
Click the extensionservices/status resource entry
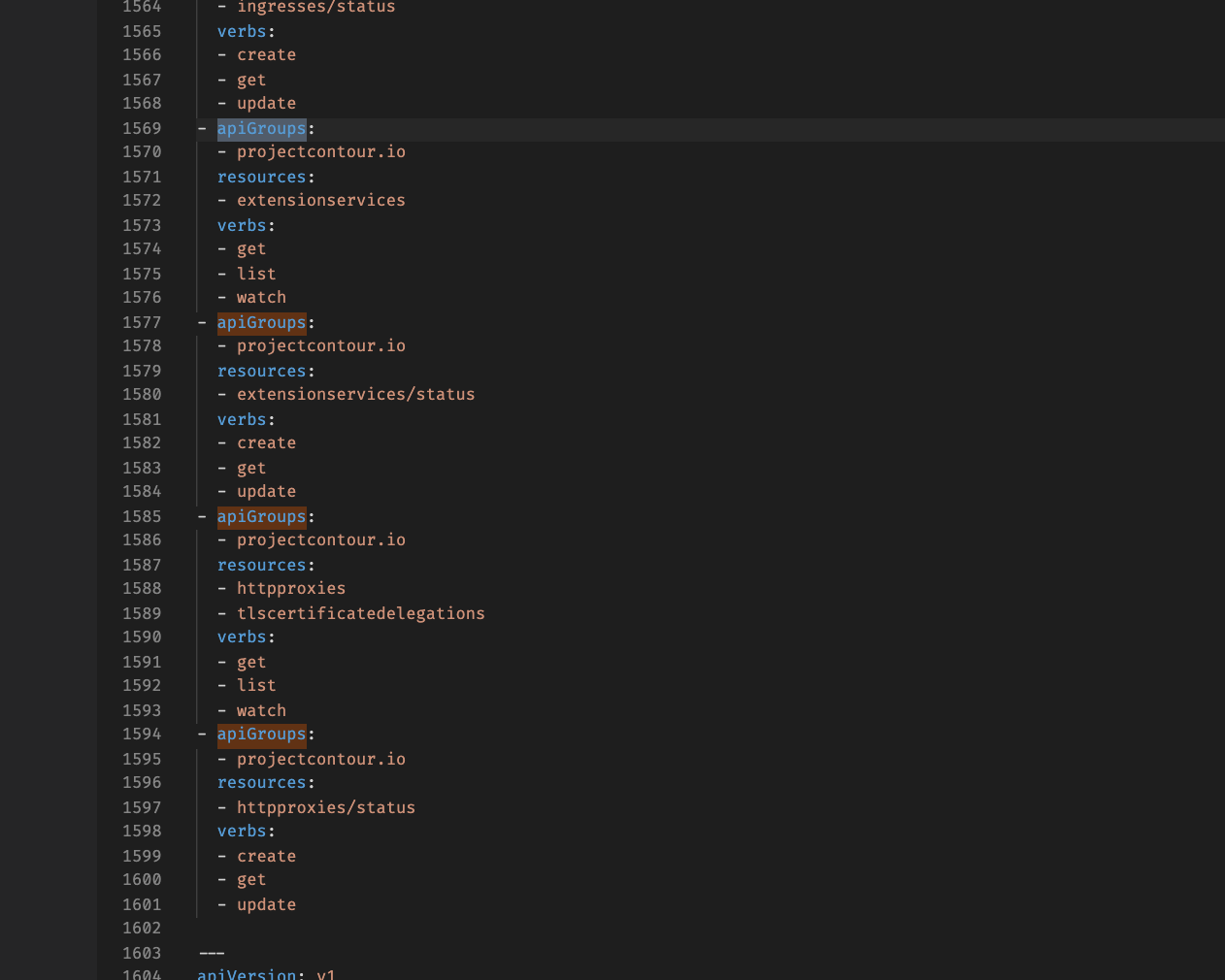[356, 394]
